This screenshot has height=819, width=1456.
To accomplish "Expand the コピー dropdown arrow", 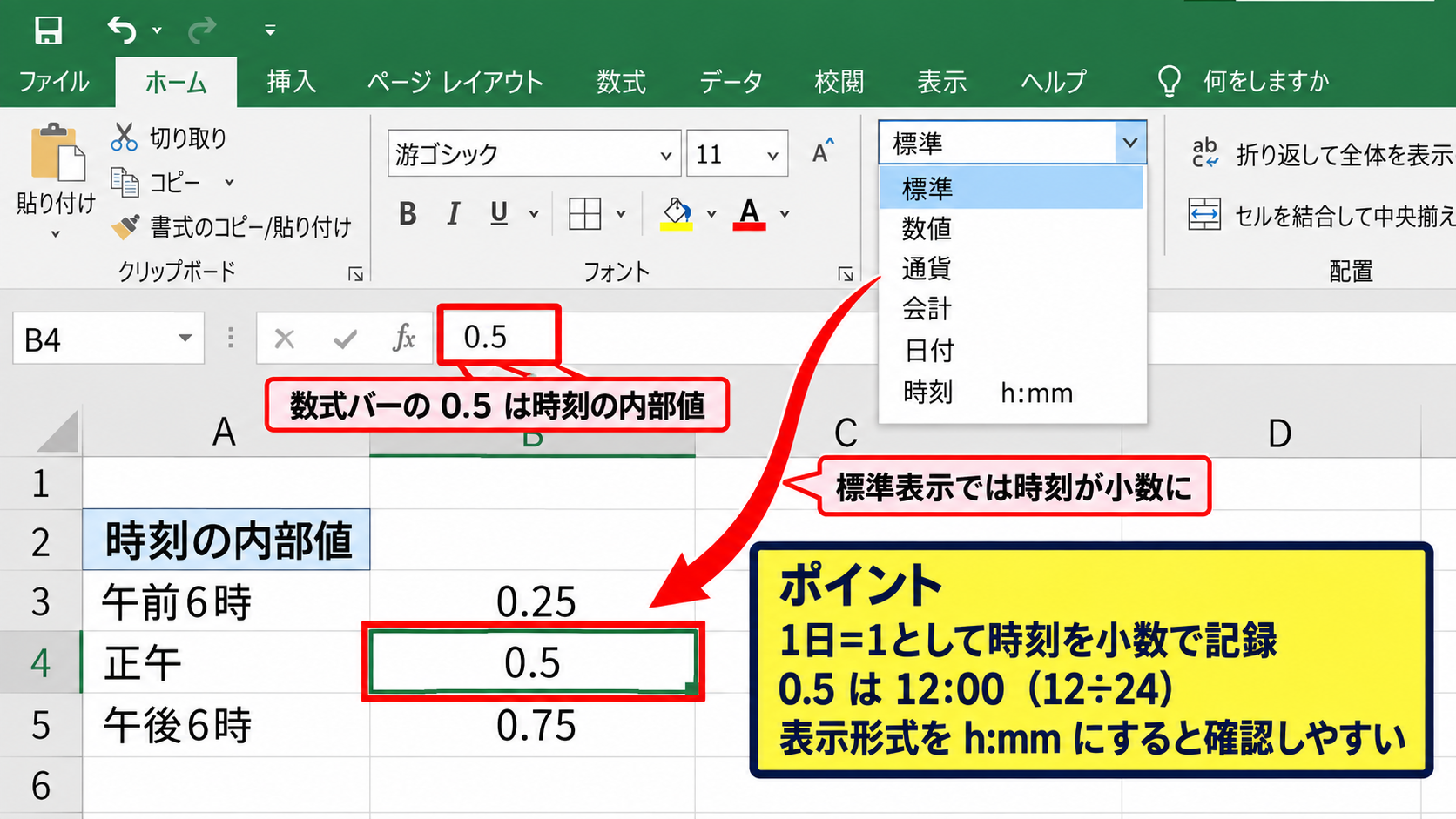I will pos(229,183).
